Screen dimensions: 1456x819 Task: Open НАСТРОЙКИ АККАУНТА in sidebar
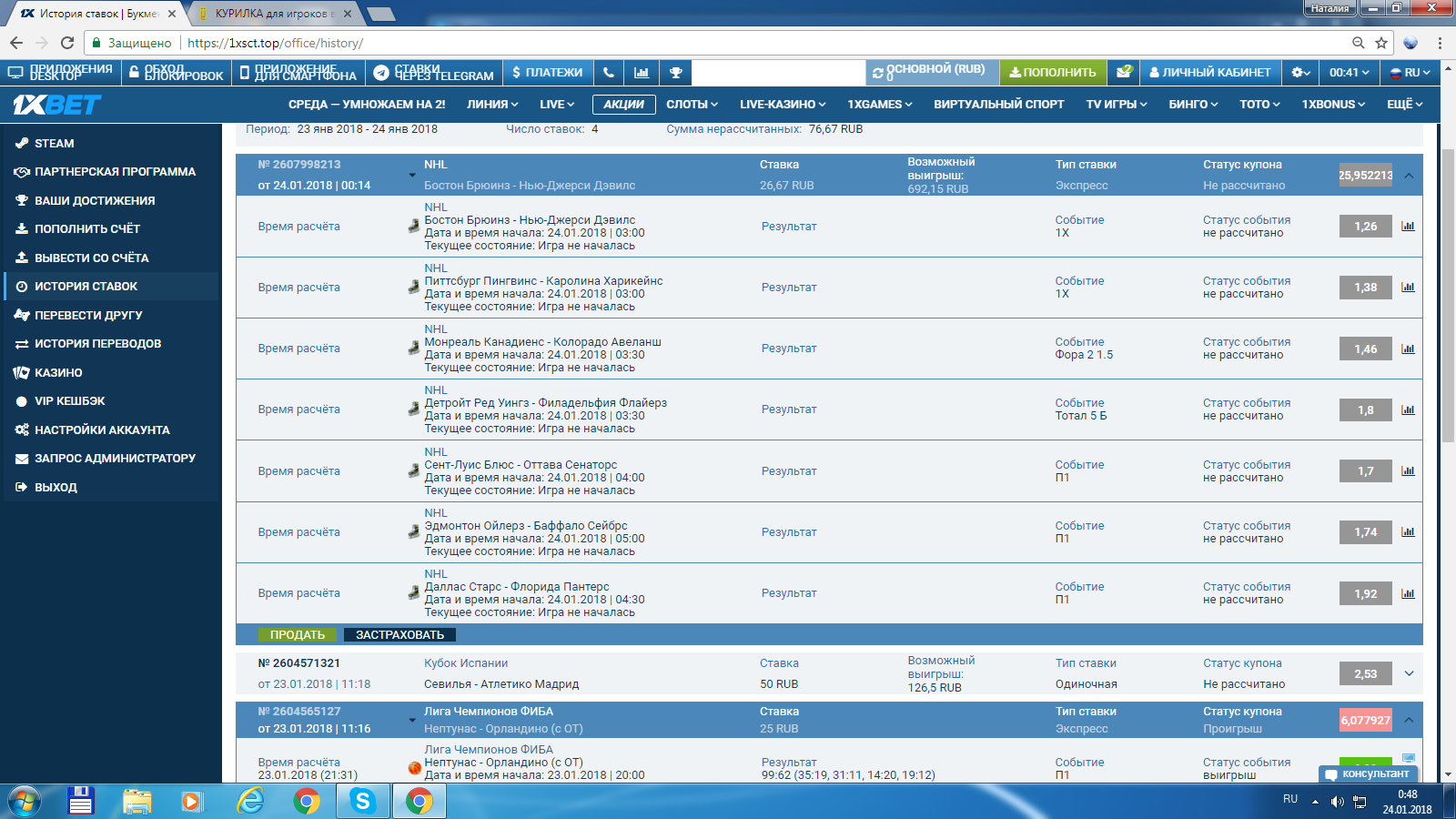coord(111,430)
